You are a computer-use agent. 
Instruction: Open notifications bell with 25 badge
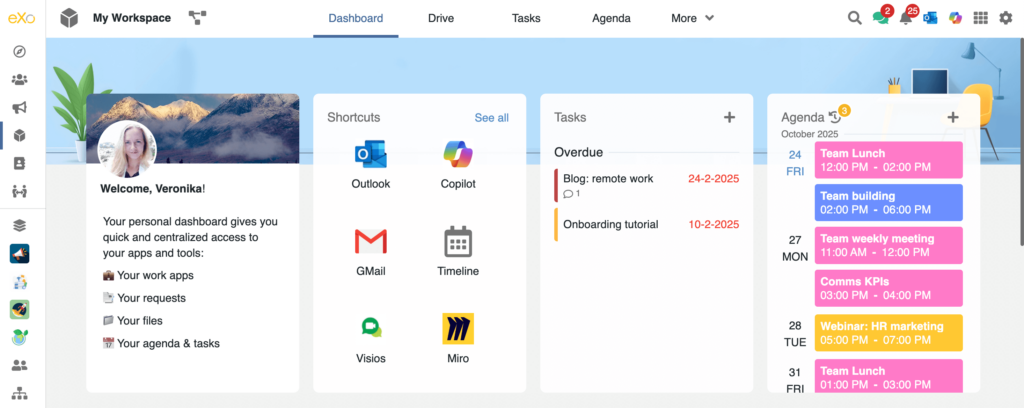[x=906, y=18]
